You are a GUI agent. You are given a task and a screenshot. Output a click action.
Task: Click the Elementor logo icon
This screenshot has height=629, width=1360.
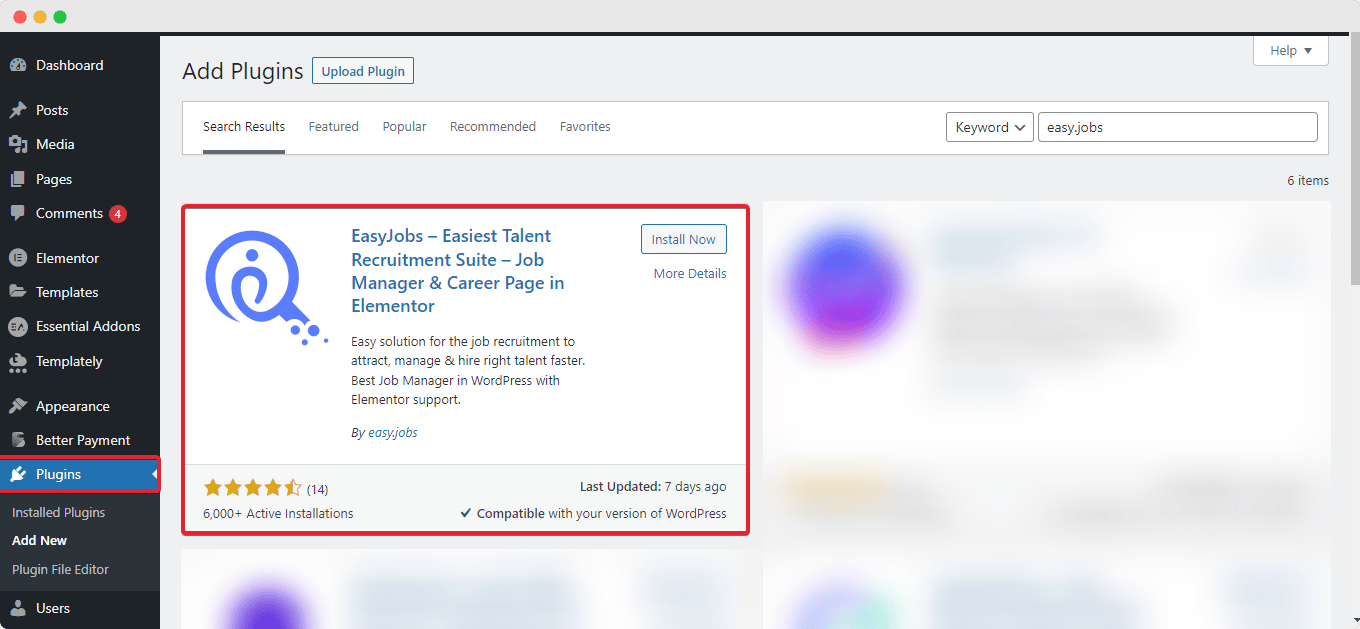coord(18,258)
